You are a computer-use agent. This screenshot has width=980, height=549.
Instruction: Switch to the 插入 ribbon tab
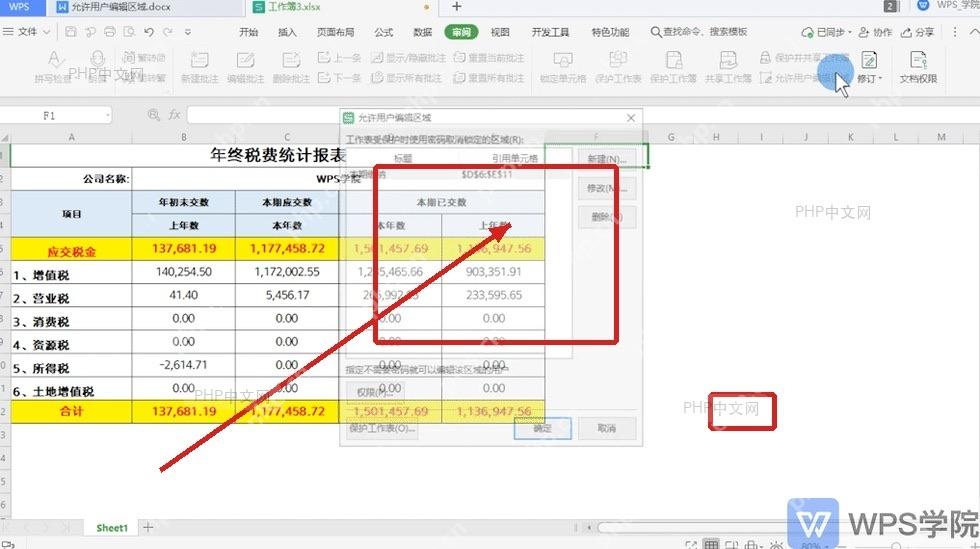(x=287, y=32)
